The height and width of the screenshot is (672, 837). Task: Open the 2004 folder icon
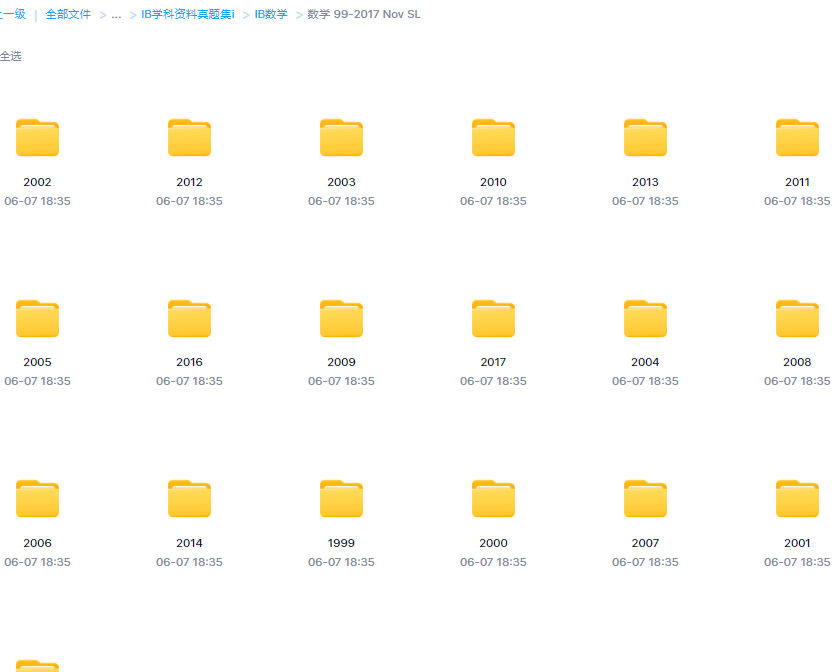(x=645, y=319)
